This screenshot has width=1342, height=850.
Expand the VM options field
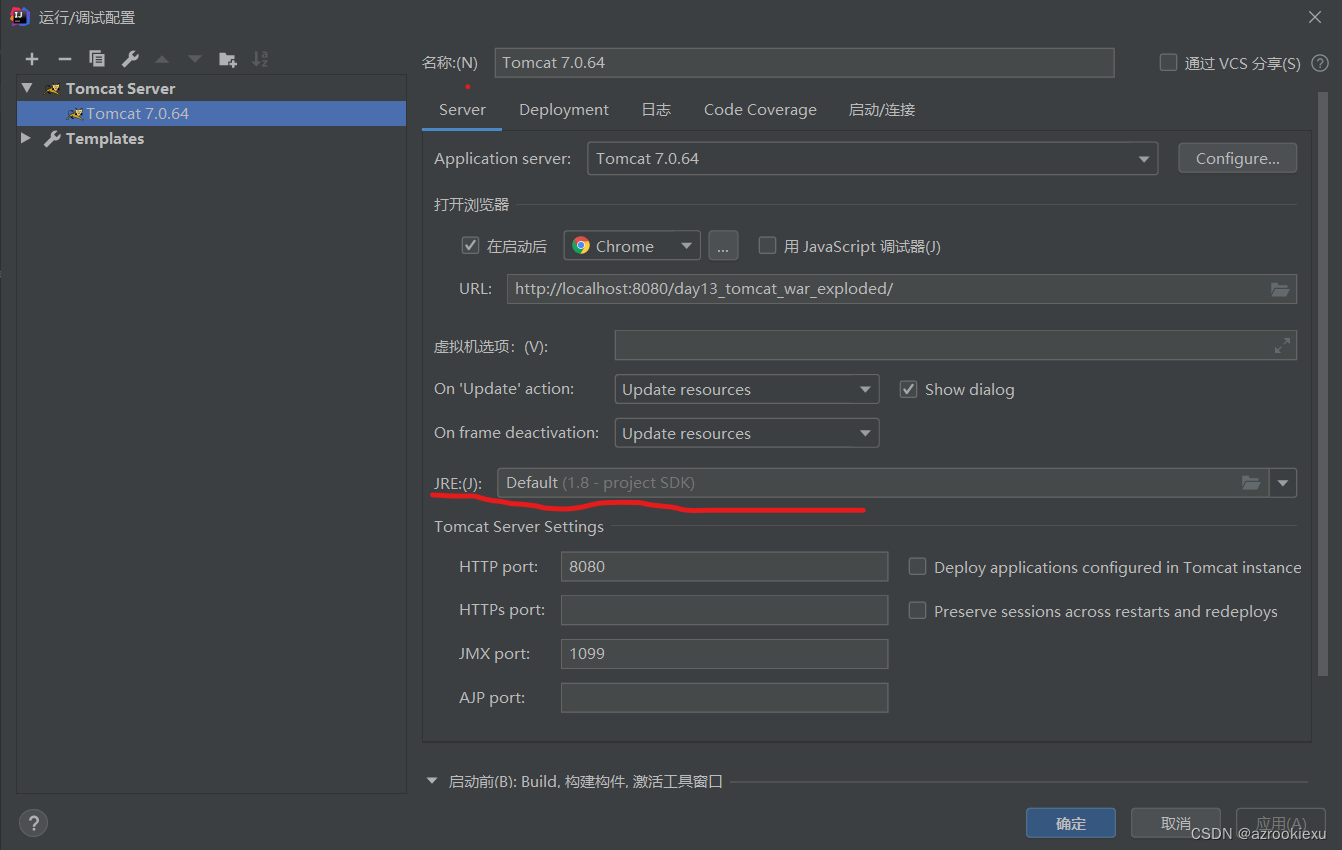1282,346
